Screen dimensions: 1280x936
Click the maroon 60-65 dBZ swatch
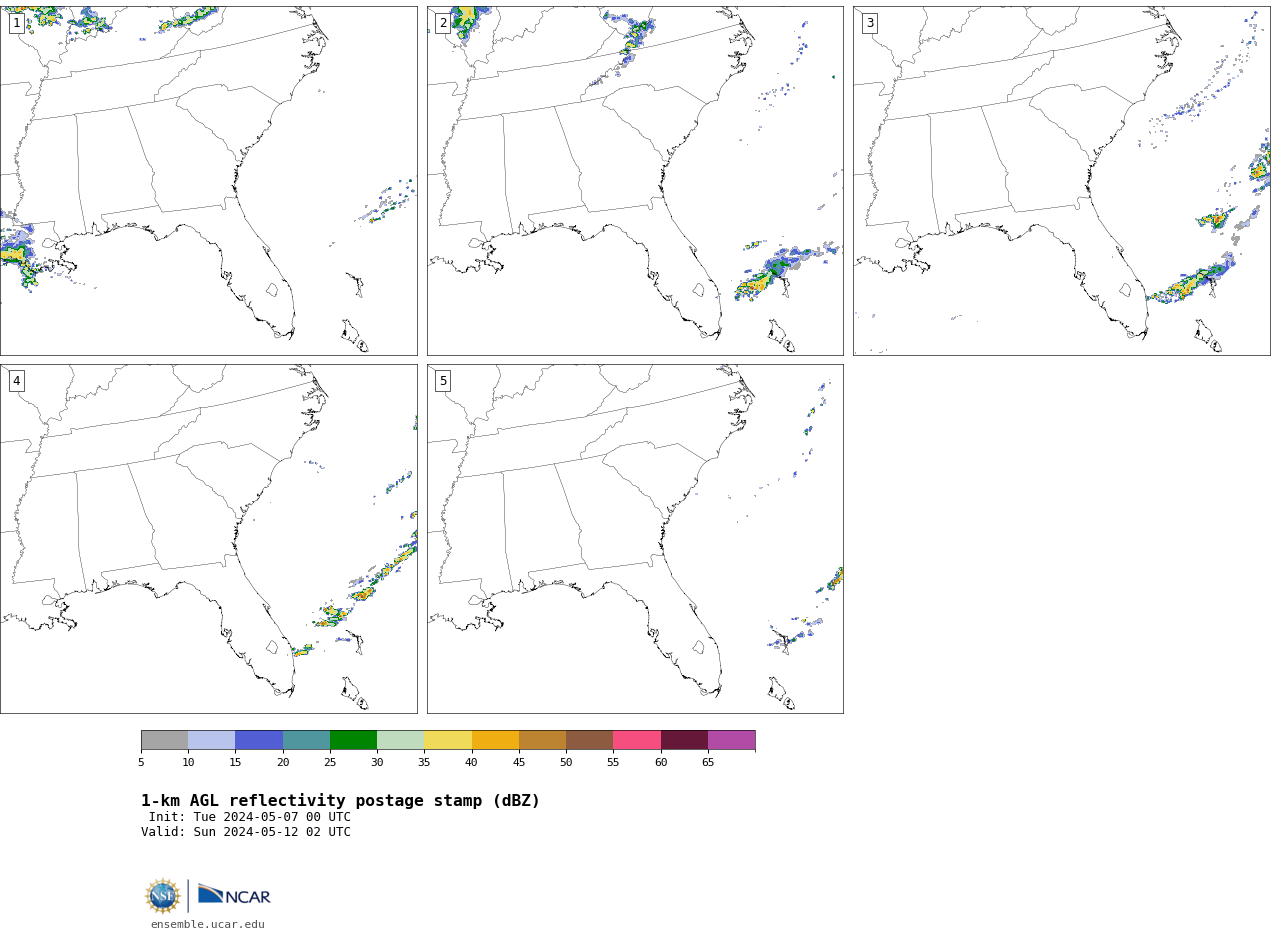(684, 740)
